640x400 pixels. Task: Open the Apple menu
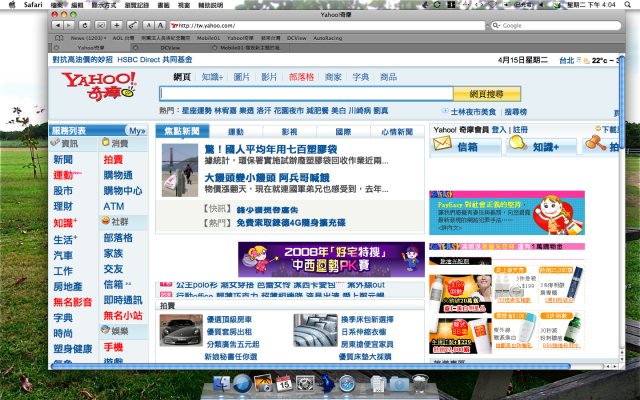click(x=12, y=4)
